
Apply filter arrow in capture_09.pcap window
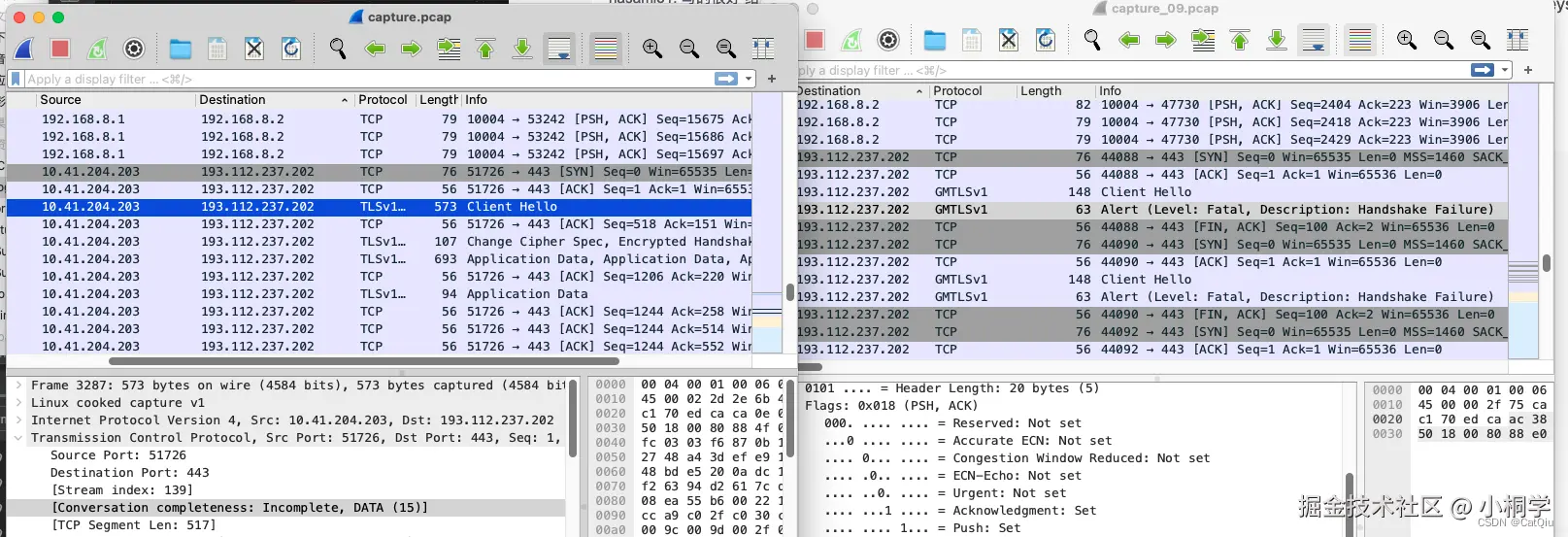(1483, 70)
